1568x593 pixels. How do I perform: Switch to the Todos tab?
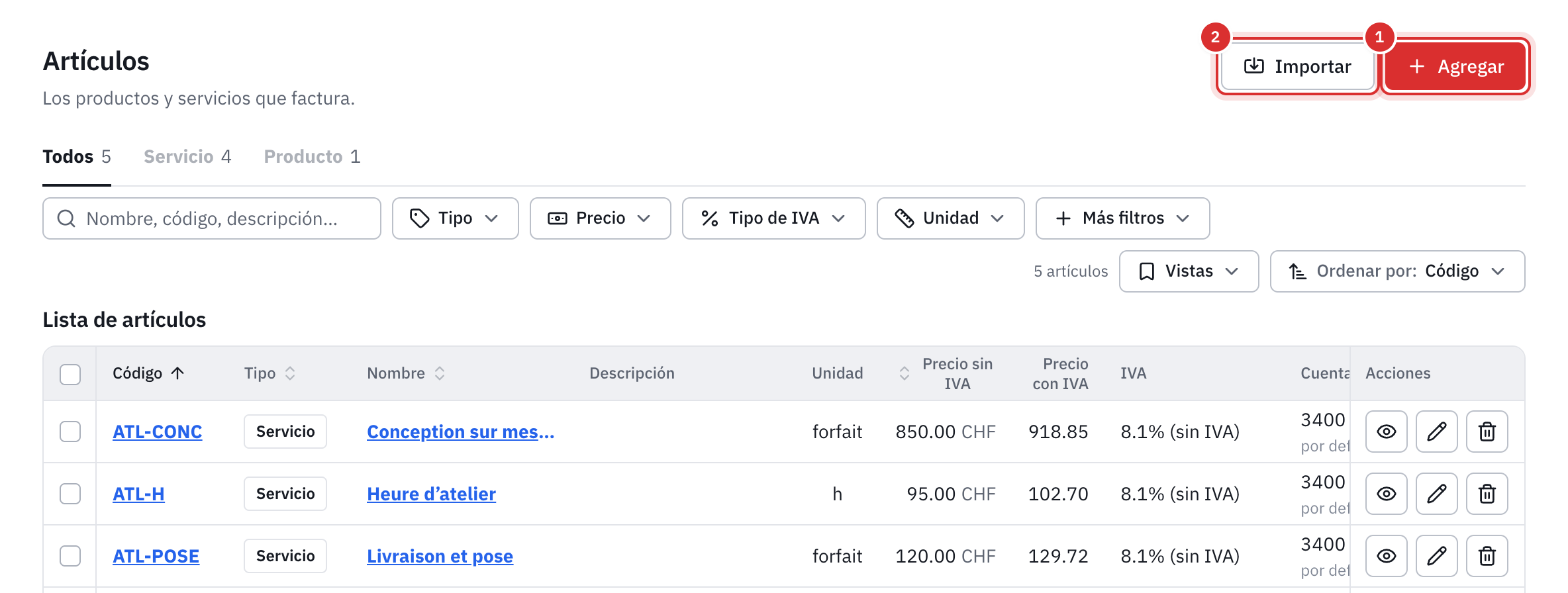77,157
